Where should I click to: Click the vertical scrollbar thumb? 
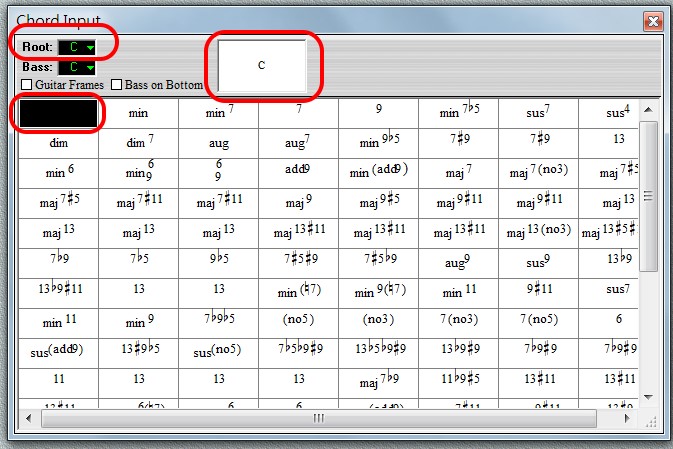coord(648,196)
